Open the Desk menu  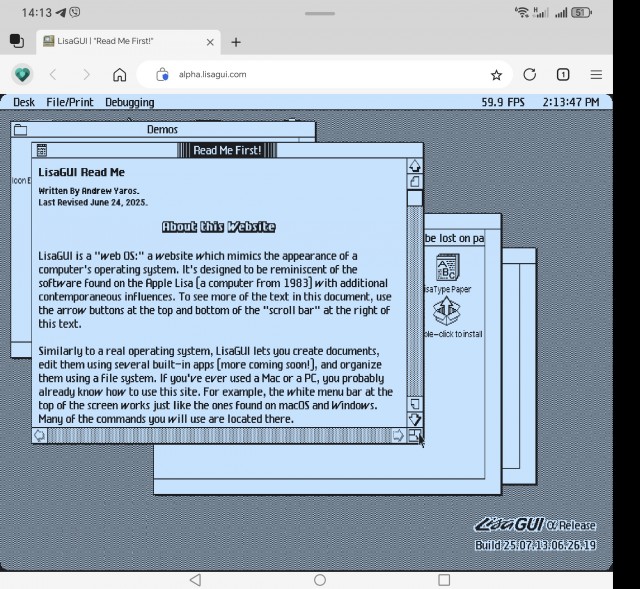[24, 102]
